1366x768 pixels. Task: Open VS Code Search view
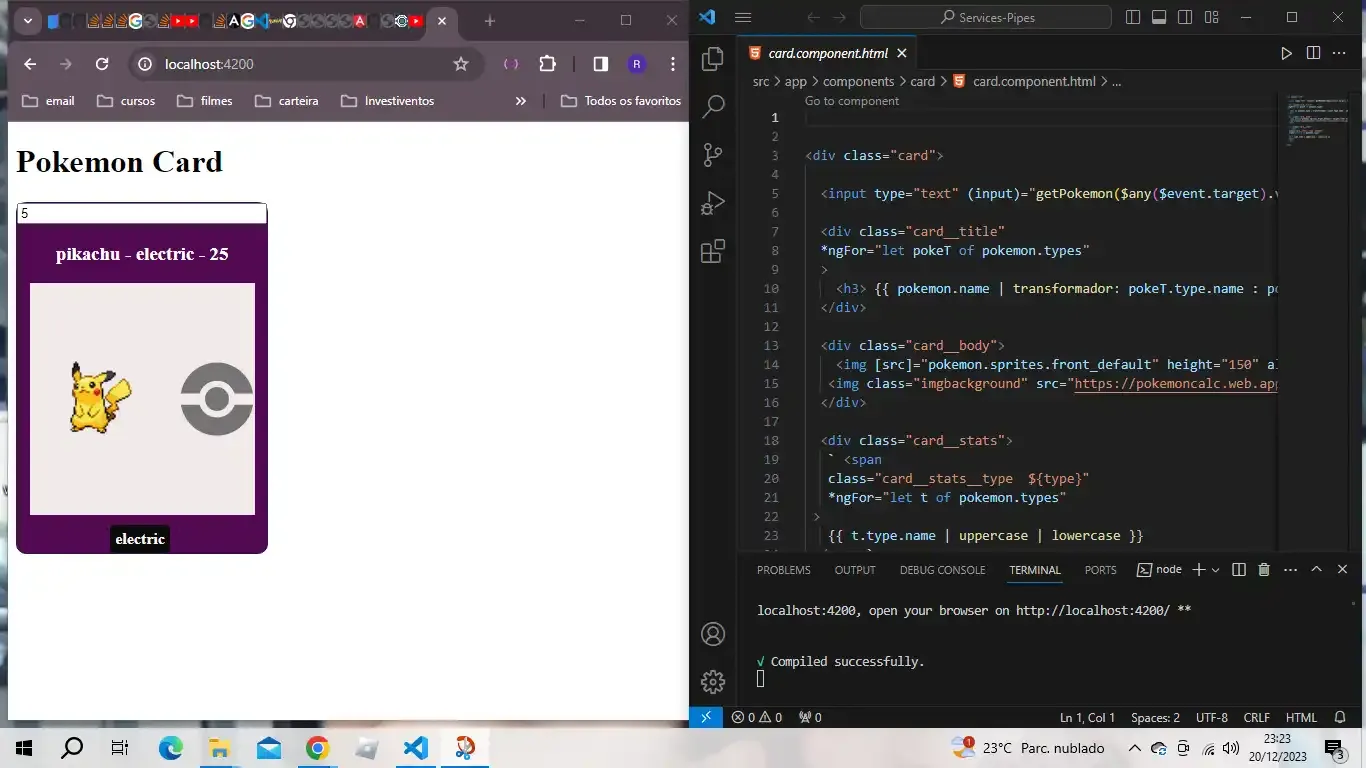pos(713,106)
